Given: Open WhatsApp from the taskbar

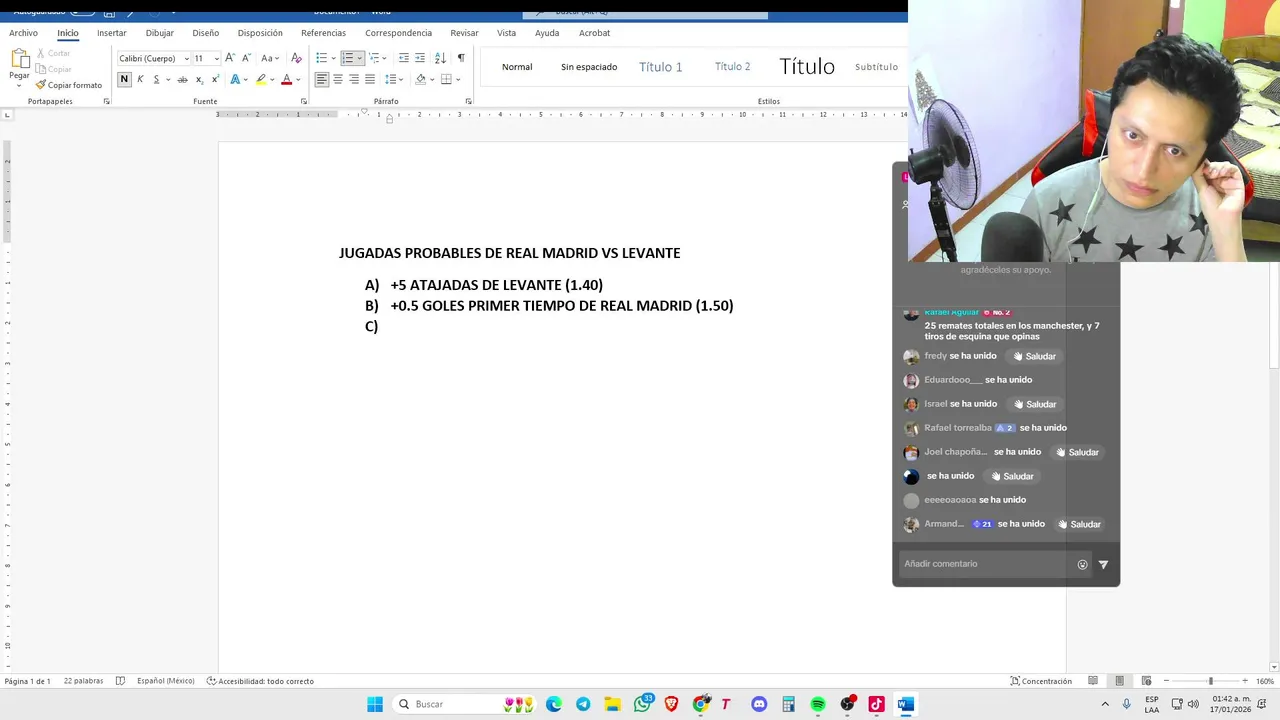Looking at the screenshot, I should click(643, 704).
